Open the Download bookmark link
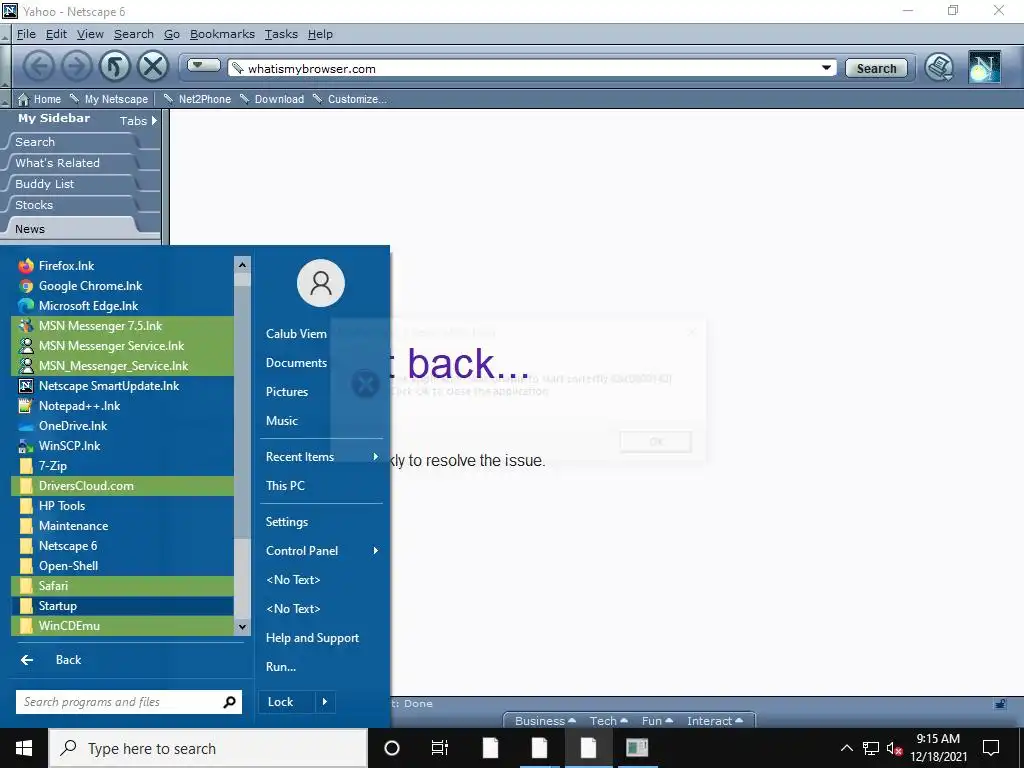This screenshot has width=1024, height=768. tap(272, 99)
